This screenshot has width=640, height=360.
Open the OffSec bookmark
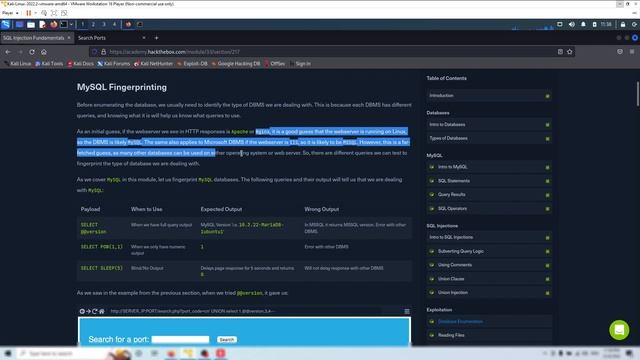point(274,64)
